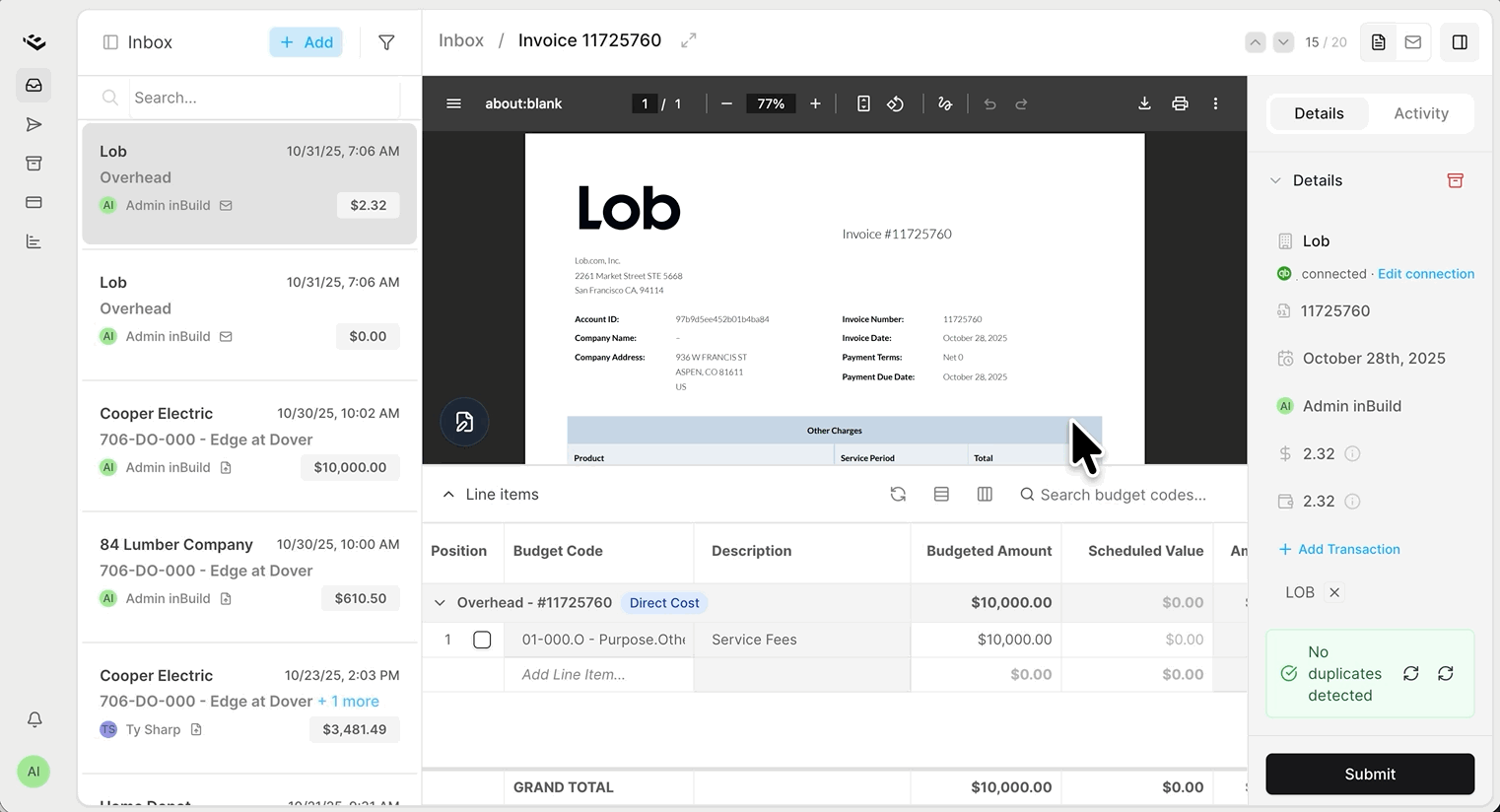This screenshot has height=812, width=1500.
Task: Select the Send/submitted invoices sidebar icon
Action: coord(34,124)
